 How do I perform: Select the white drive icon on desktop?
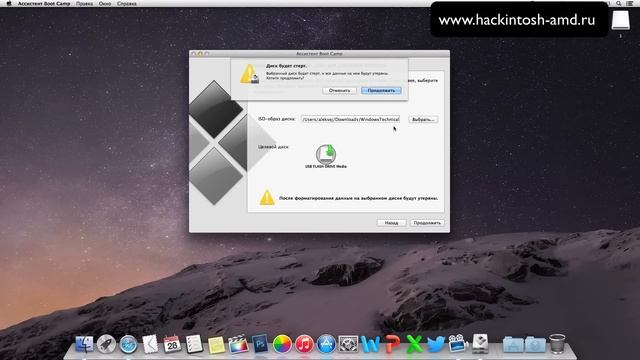620,20
